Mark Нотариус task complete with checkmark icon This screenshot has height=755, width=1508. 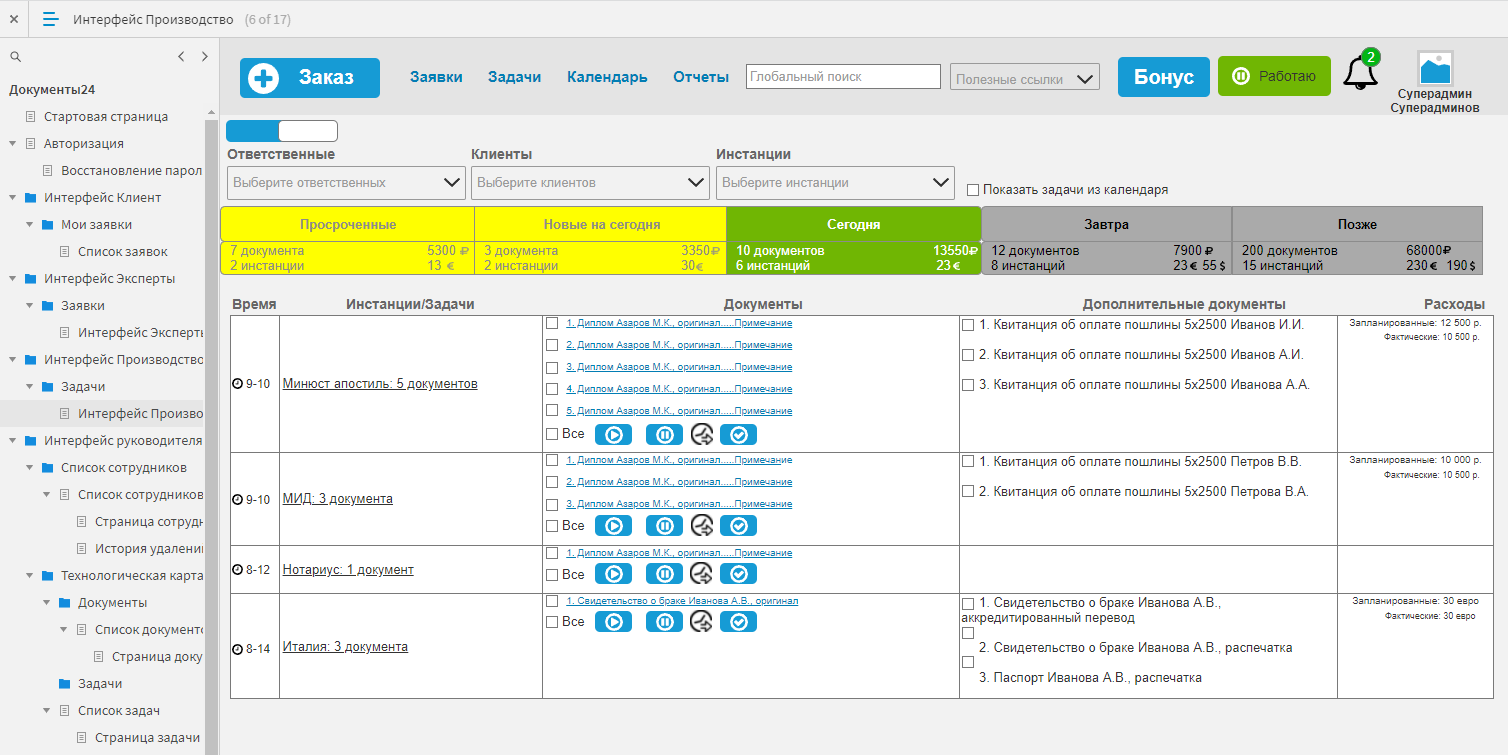pos(738,574)
